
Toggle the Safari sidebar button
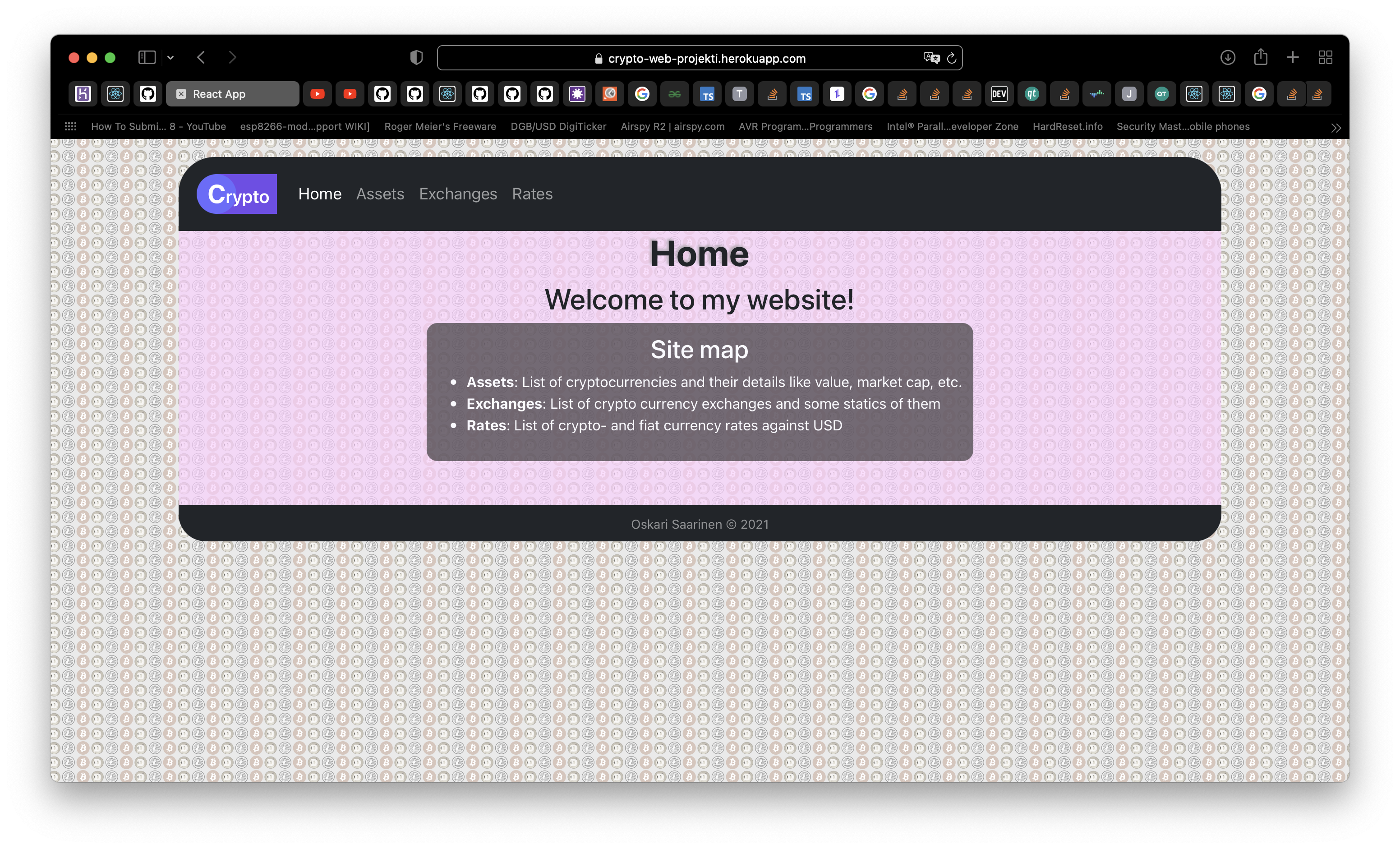tap(147, 57)
